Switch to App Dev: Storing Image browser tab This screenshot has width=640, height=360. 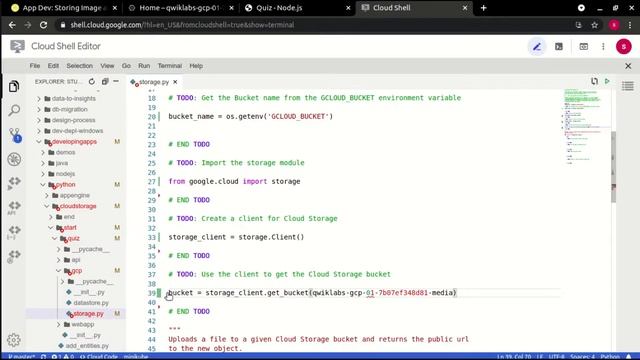click(64, 8)
